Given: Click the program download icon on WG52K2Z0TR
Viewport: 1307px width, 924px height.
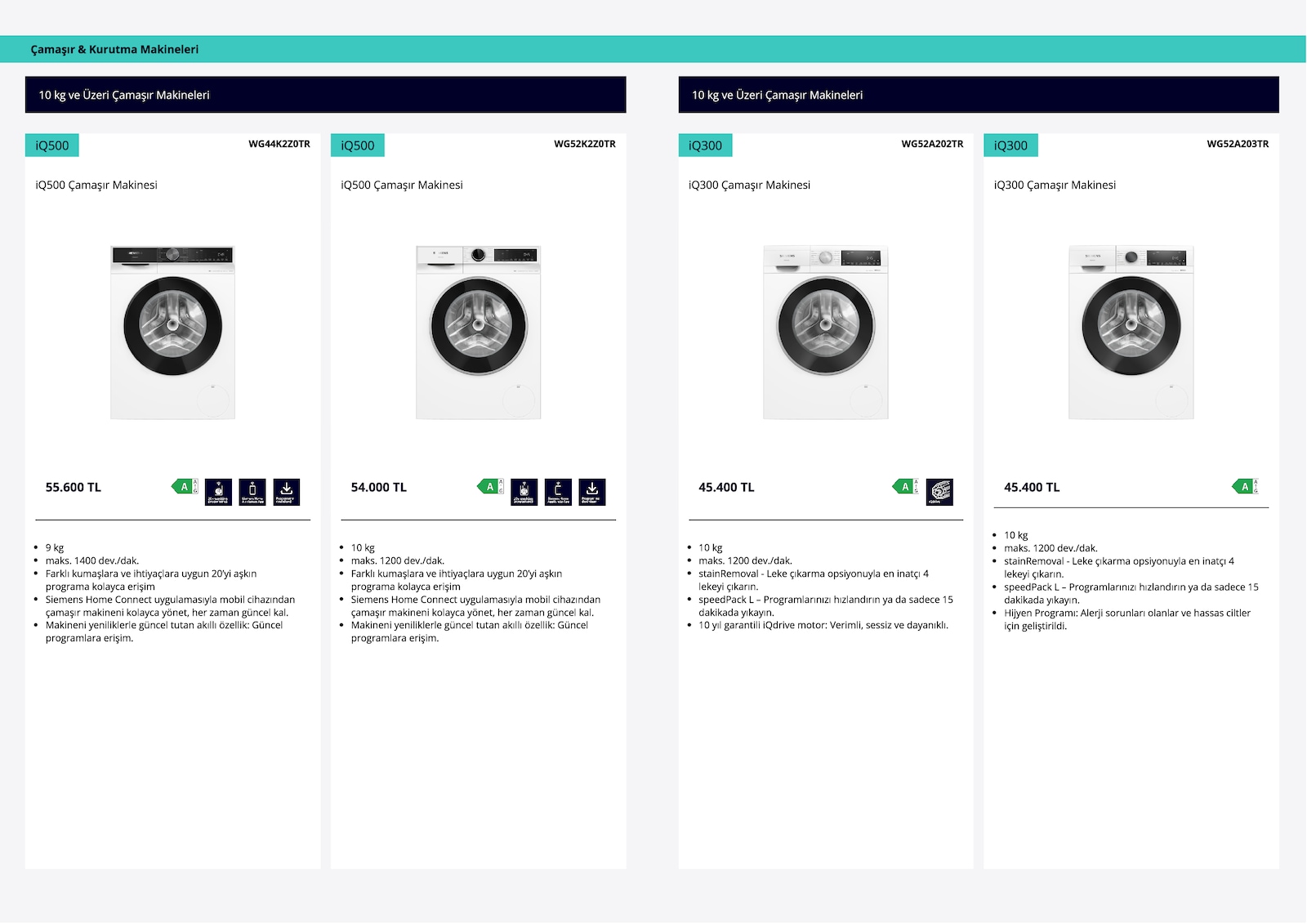Looking at the screenshot, I should pyautogui.click(x=592, y=492).
